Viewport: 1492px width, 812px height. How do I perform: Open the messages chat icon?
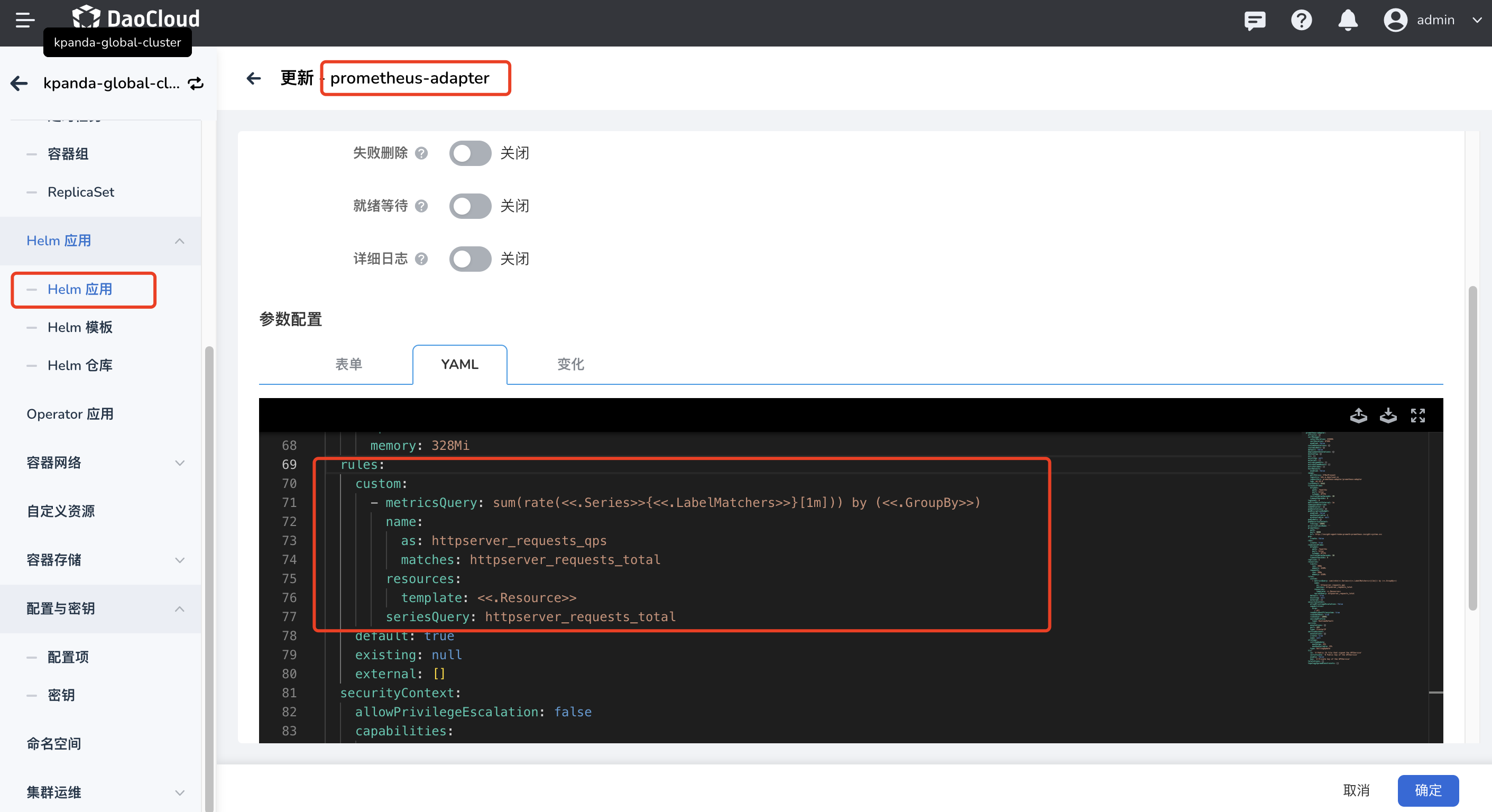1255,20
